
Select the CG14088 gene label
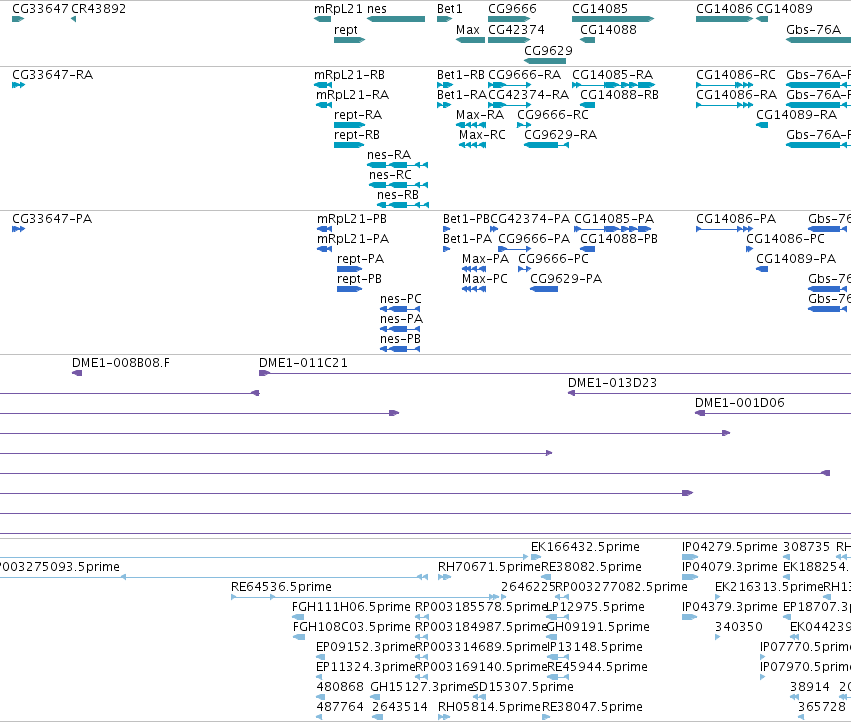[608, 30]
